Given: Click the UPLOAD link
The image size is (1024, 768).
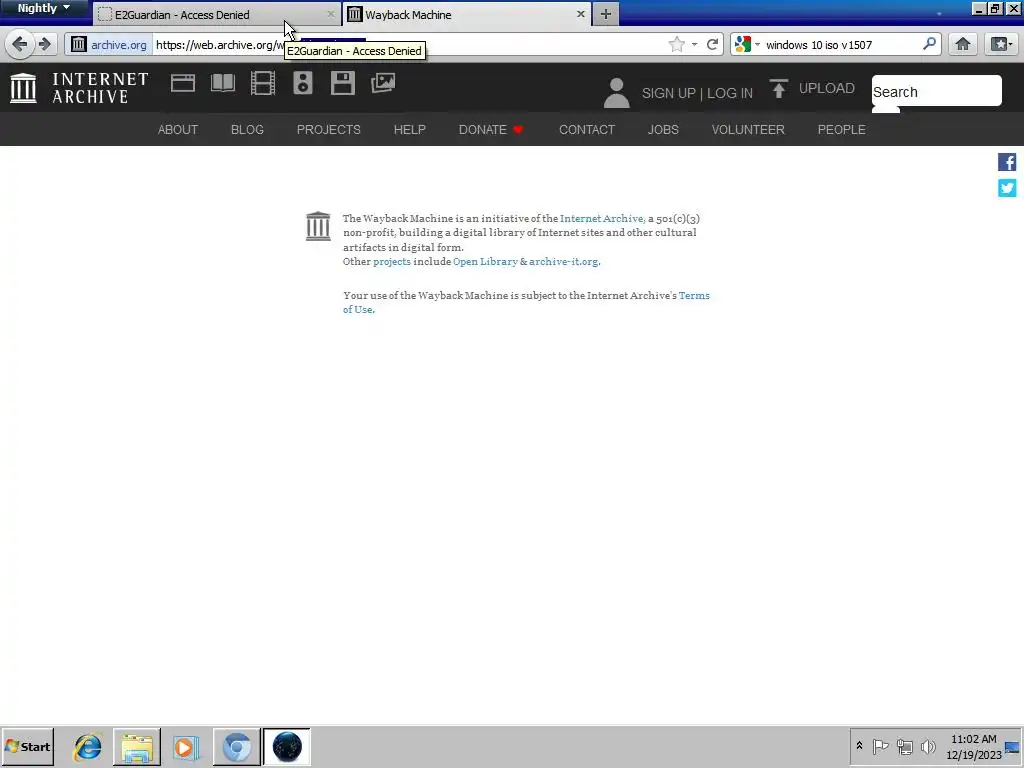Looking at the screenshot, I should (x=826, y=88).
